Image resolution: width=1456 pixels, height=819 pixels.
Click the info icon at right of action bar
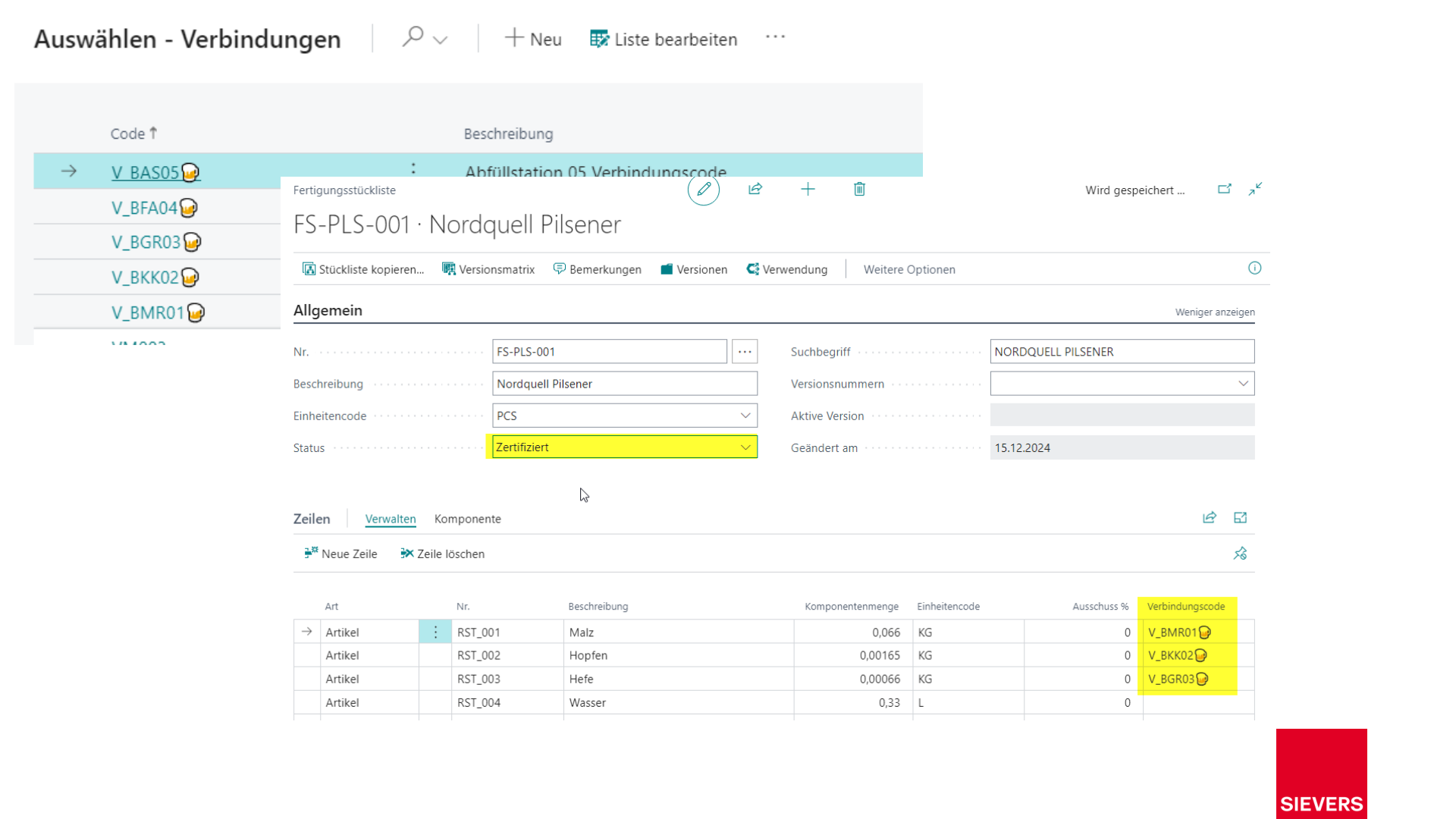click(x=1255, y=268)
